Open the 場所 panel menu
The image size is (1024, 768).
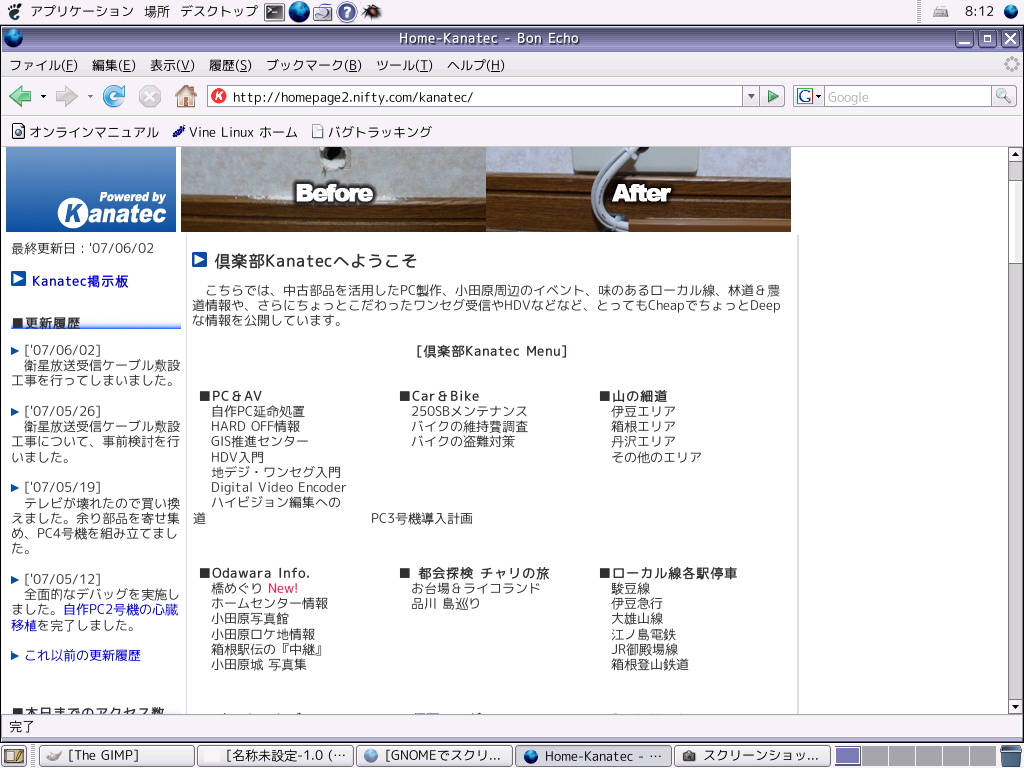(x=157, y=11)
